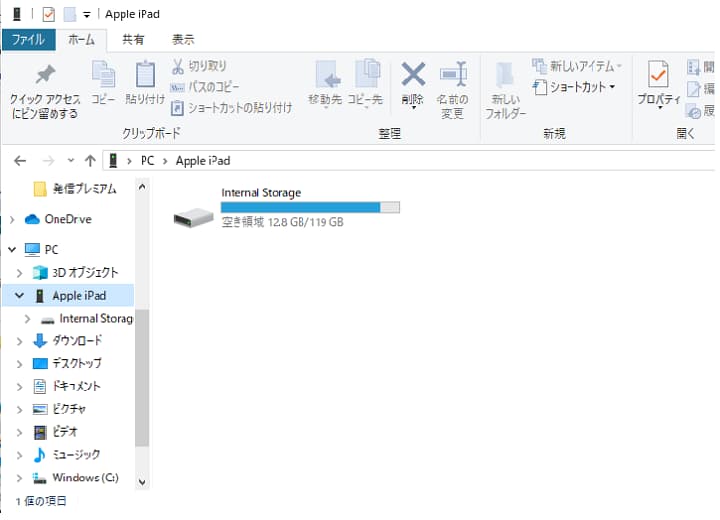
Task: Click the New Folder (新しいフォルダー) icon
Action: coord(505,74)
